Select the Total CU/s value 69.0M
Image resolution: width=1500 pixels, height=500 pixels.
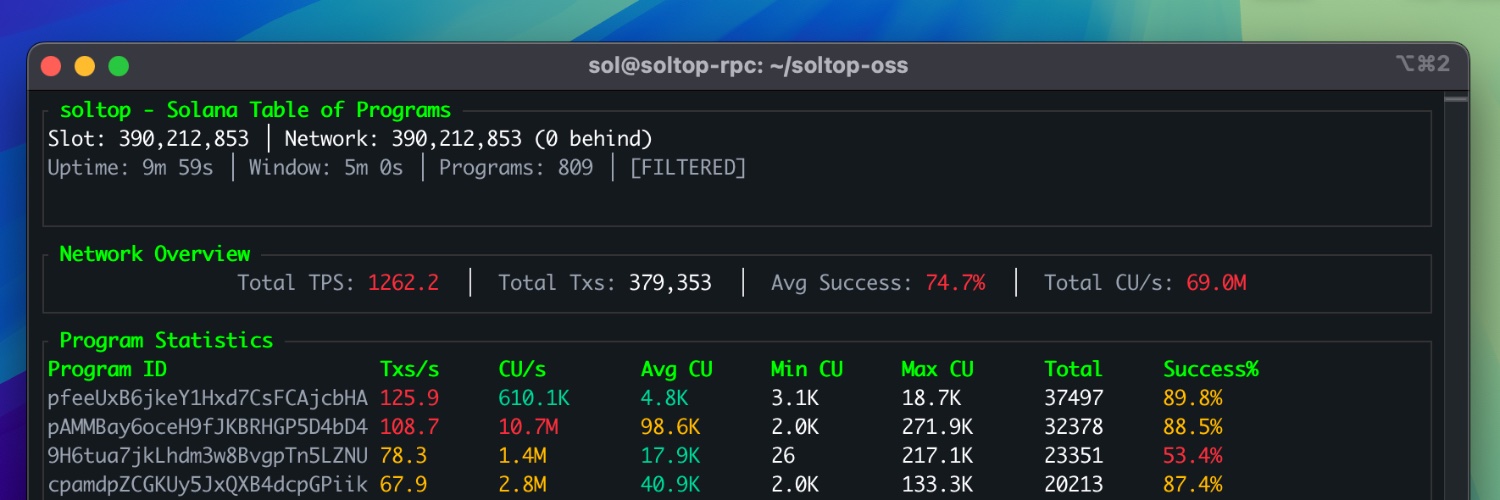[x=1216, y=283]
